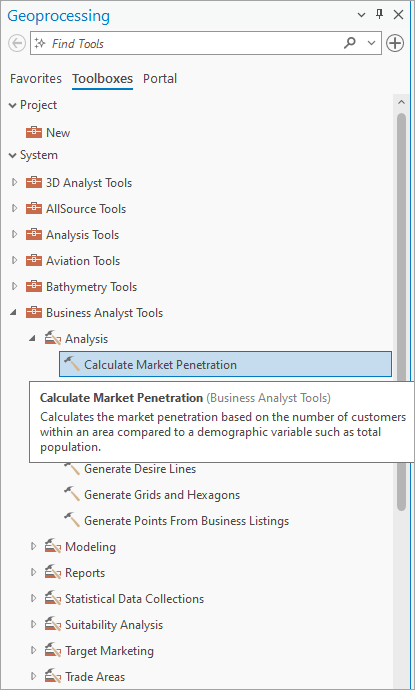Click the Suitability Analysis toolset icon
Image resolution: width=415 pixels, height=690 pixels.
(x=53, y=624)
